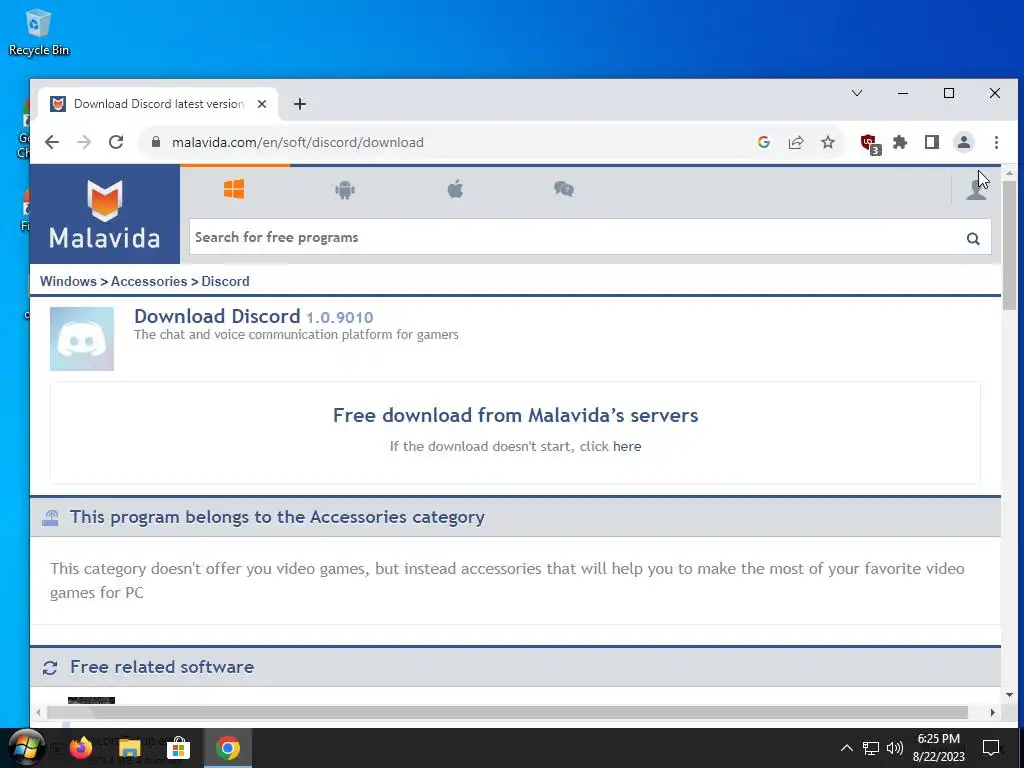Open the Chrome profile avatar
Viewport: 1024px width, 768px height.
[964, 142]
